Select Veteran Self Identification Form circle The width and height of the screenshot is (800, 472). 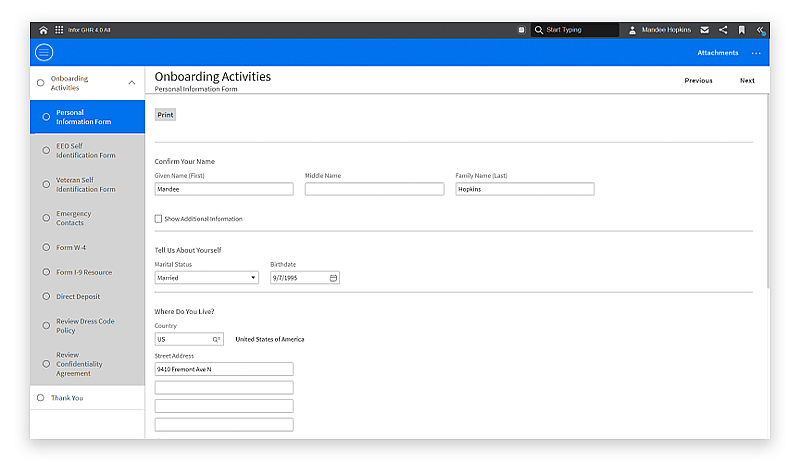click(46, 184)
